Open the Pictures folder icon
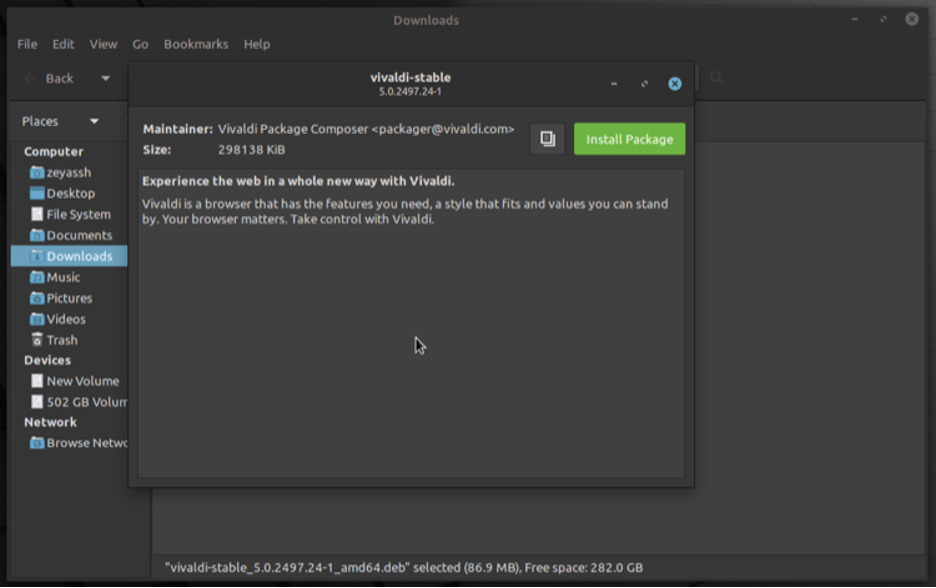 37,297
